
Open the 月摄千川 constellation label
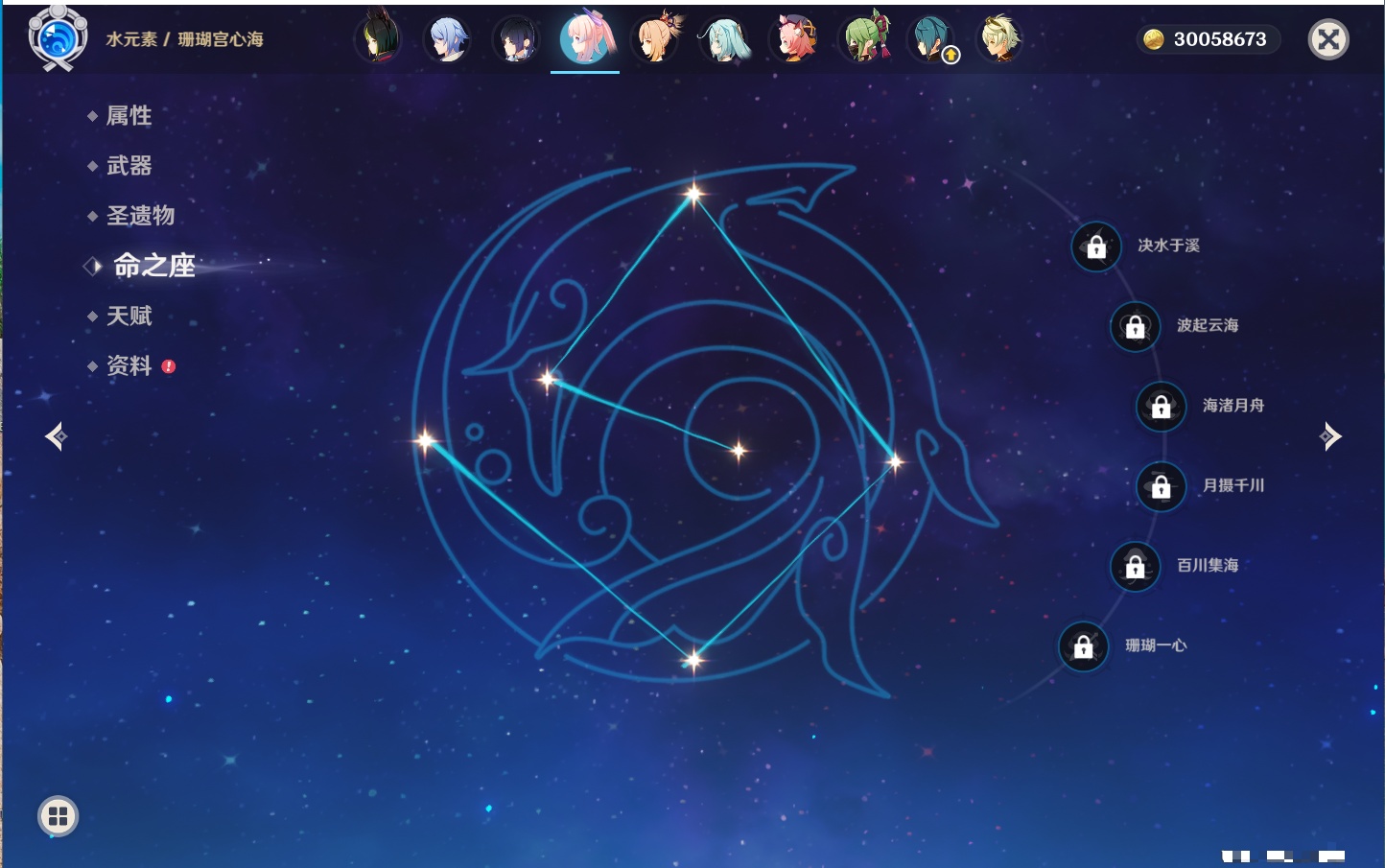[1233, 485]
